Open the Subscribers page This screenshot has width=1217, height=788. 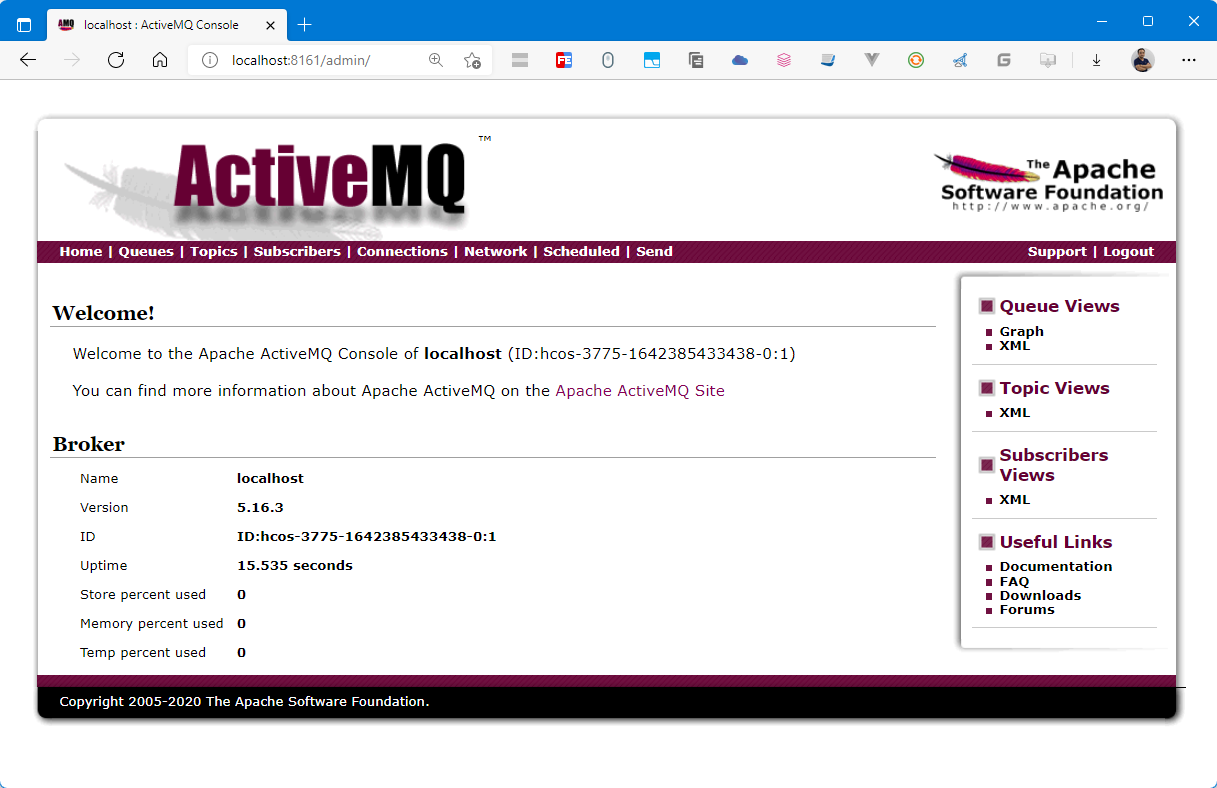pyautogui.click(x=297, y=252)
